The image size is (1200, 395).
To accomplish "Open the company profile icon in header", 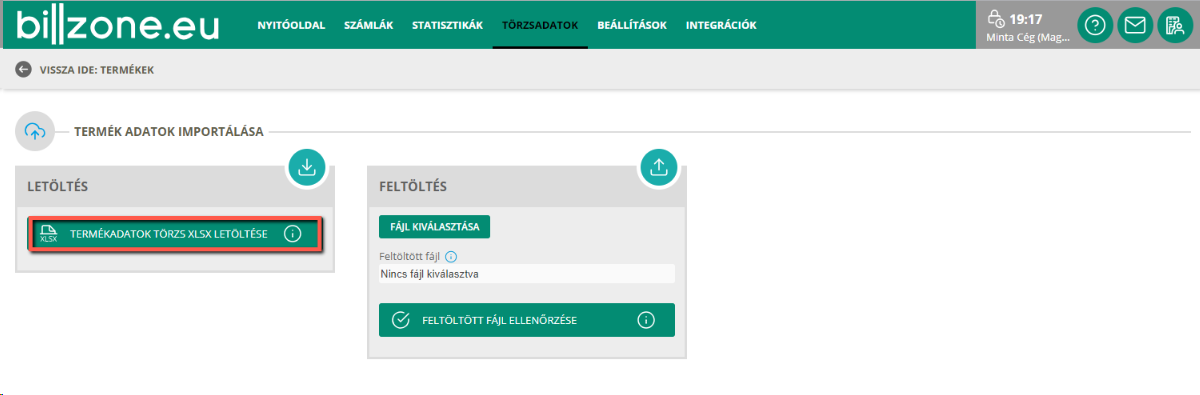I will (x=1175, y=26).
